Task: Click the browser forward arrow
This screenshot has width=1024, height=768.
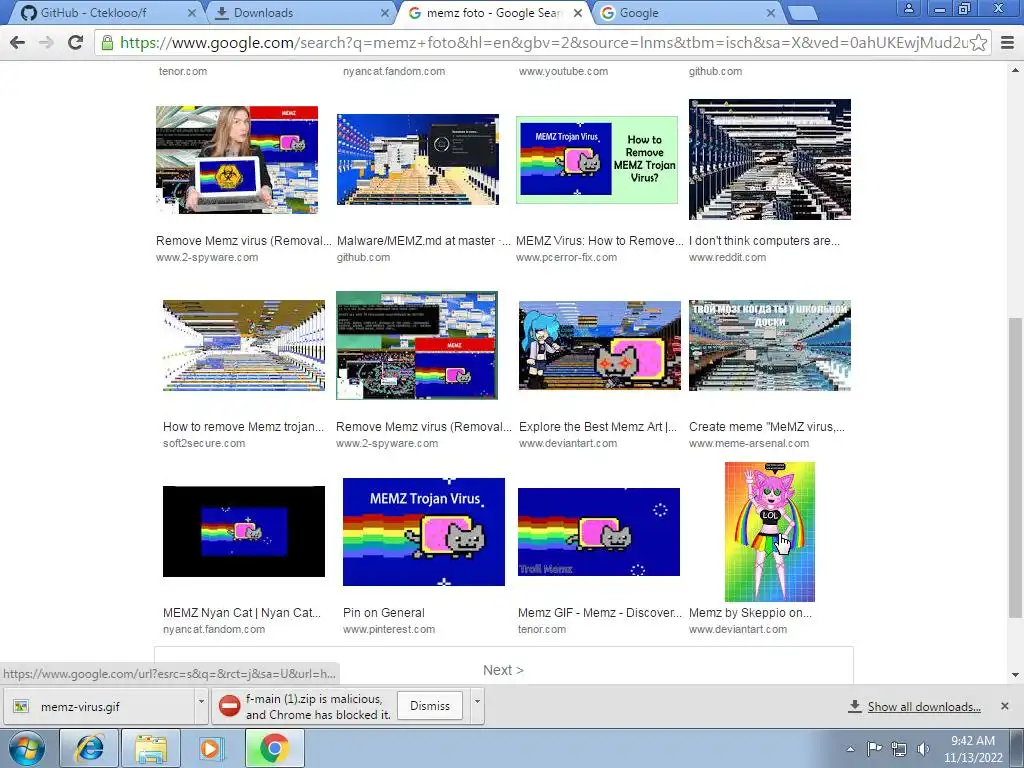Action: point(46,43)
